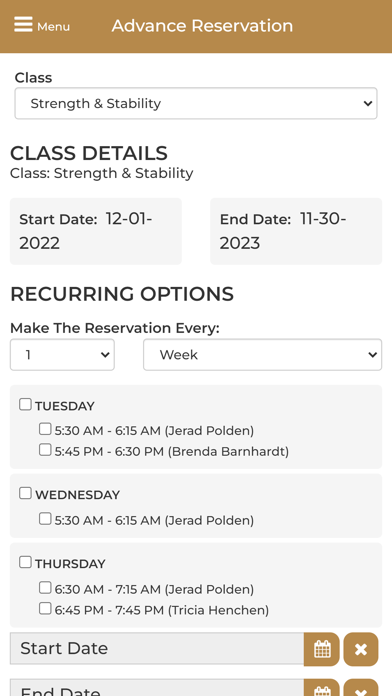Viewport: 392px width, 696px height.
Task: Check the THURSDAY day checkbox
Action: pos(25,562)
